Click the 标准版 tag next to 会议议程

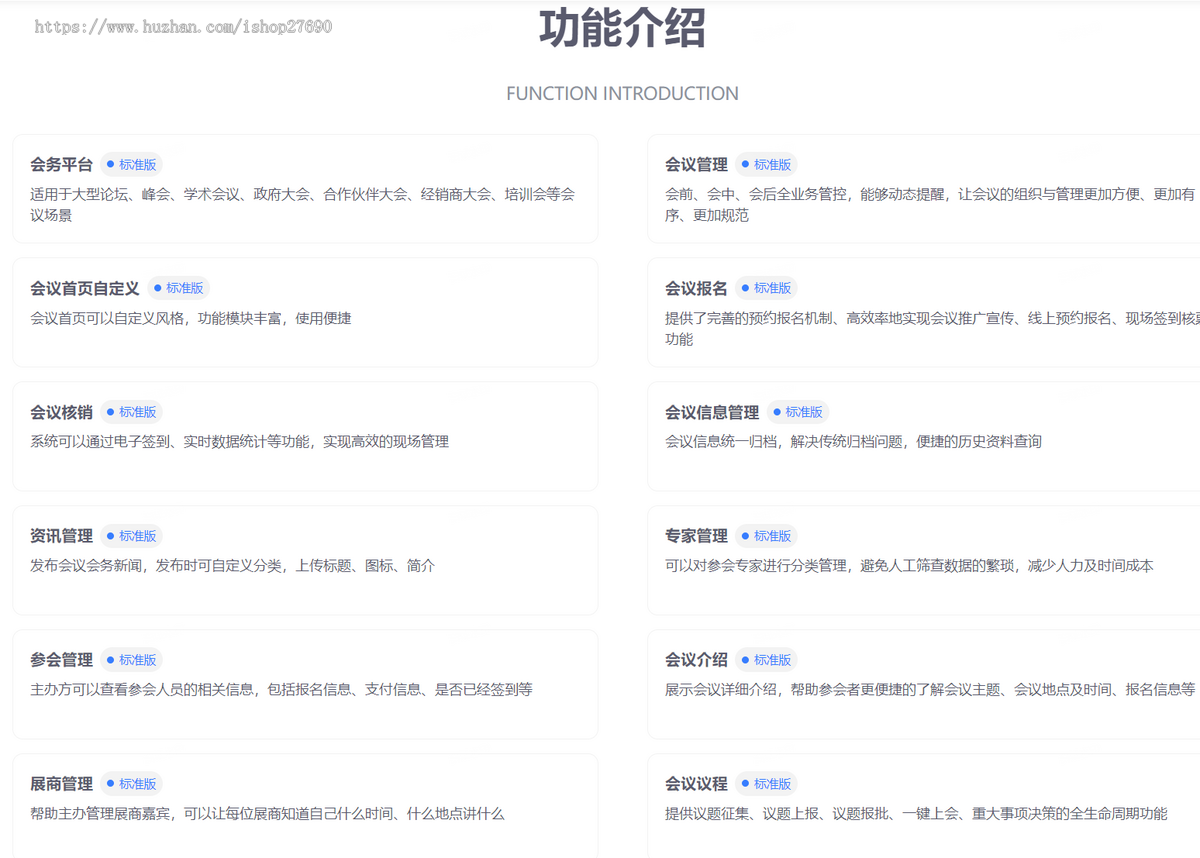(x=767, y=784)
